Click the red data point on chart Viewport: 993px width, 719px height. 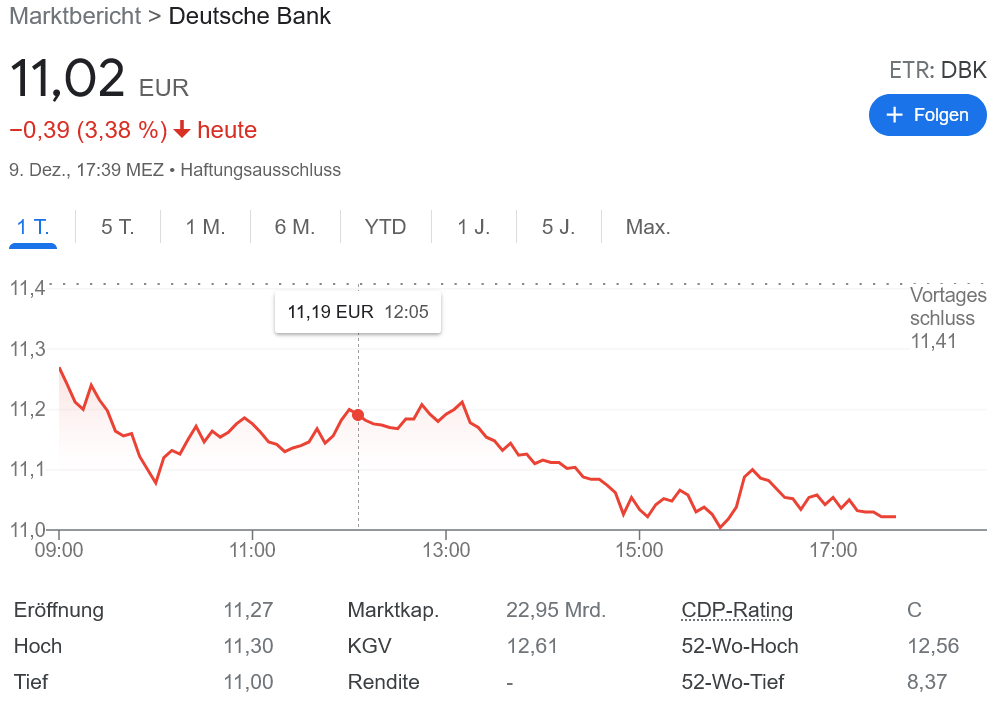point(358,415)
